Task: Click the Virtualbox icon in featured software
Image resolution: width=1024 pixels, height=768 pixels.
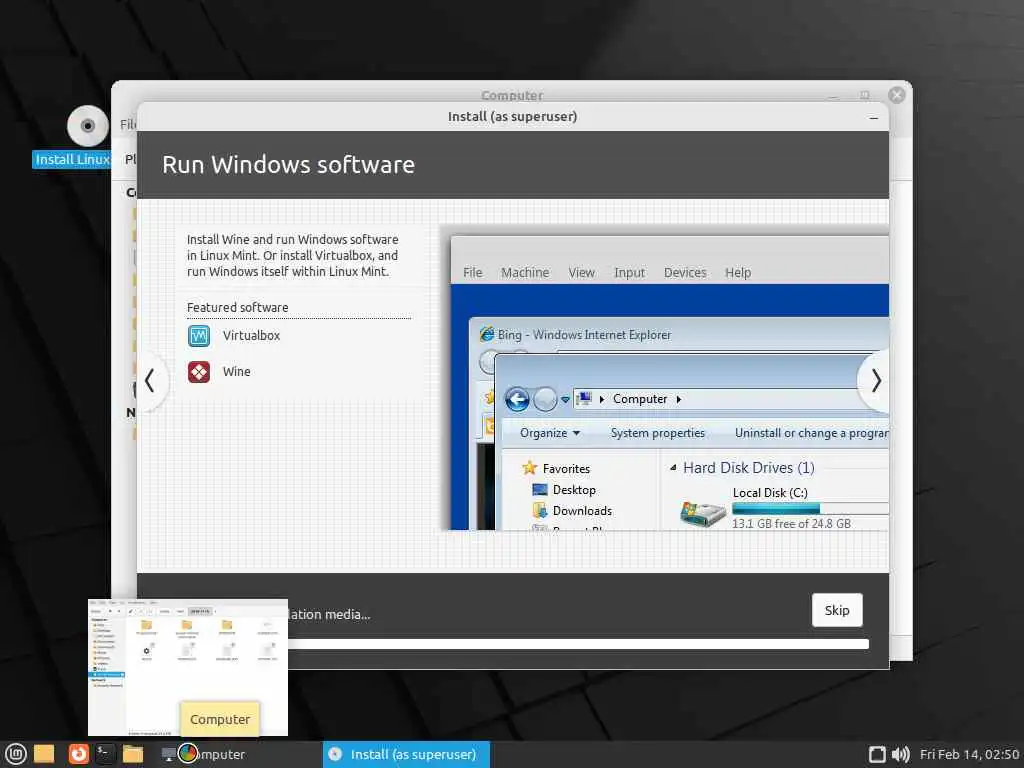Action: 199,336
